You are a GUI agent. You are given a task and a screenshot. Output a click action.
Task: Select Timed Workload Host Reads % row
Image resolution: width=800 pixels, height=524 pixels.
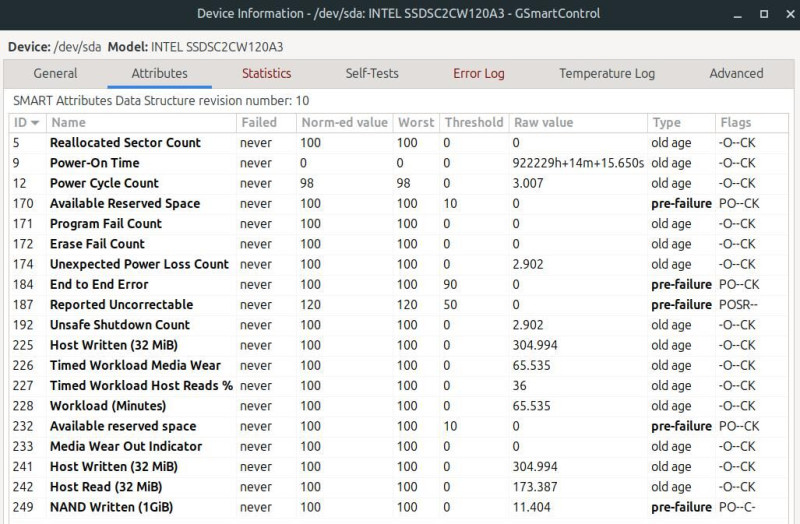tap(399, 386)
